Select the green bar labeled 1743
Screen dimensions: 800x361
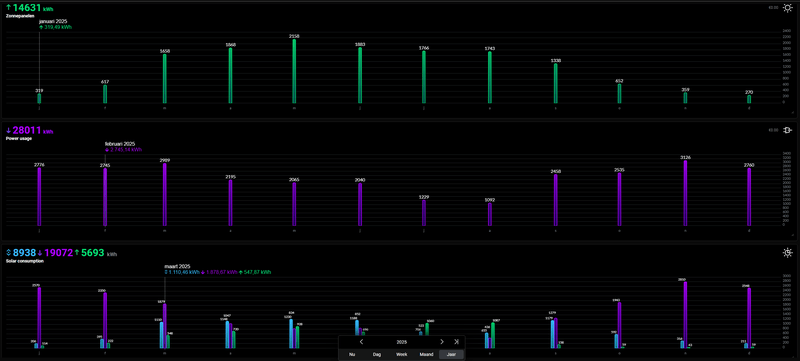pyautogui.click(x=490, y=78)
